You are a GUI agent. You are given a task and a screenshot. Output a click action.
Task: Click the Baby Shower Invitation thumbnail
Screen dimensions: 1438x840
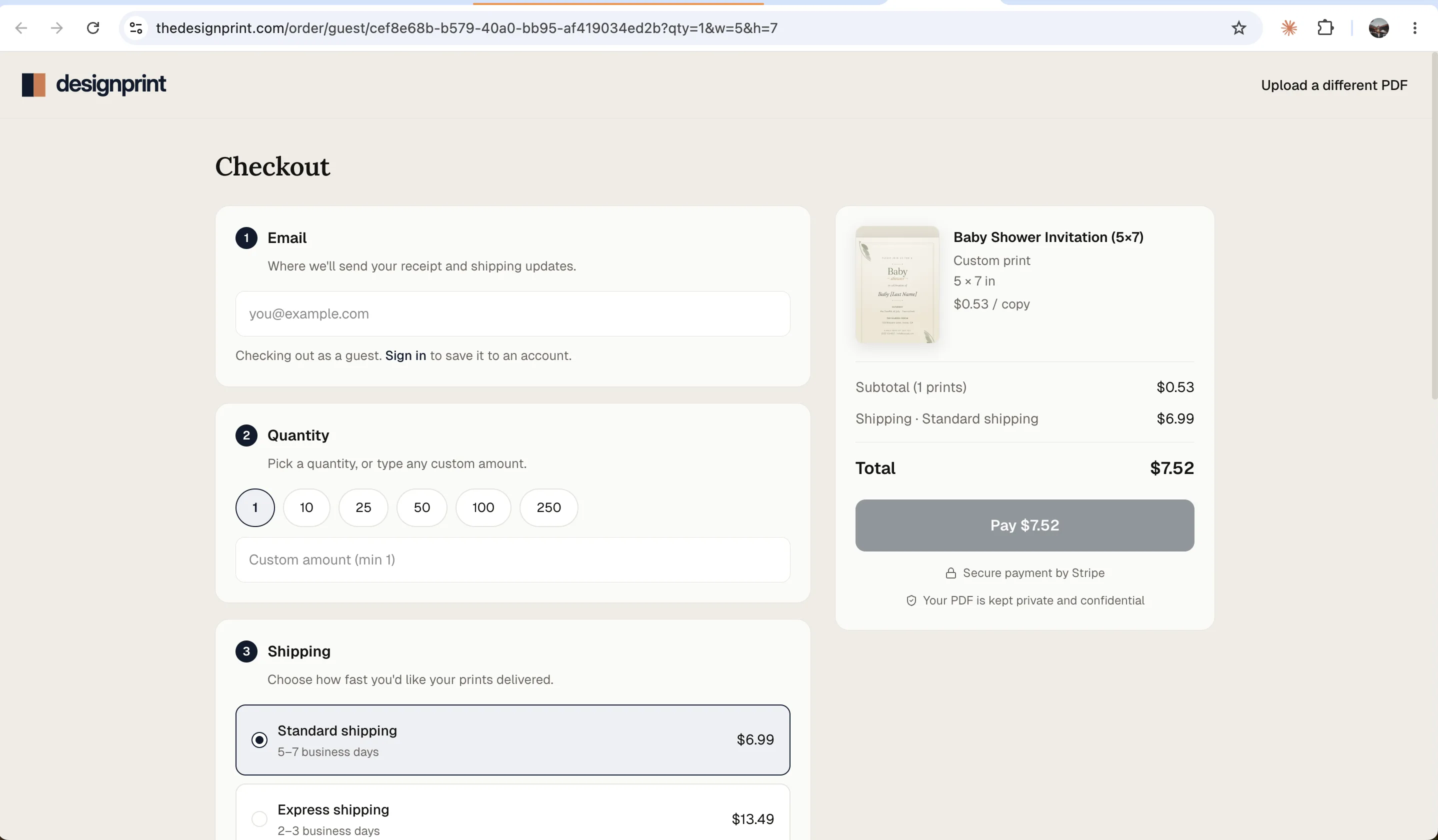[x=897, y=284]
